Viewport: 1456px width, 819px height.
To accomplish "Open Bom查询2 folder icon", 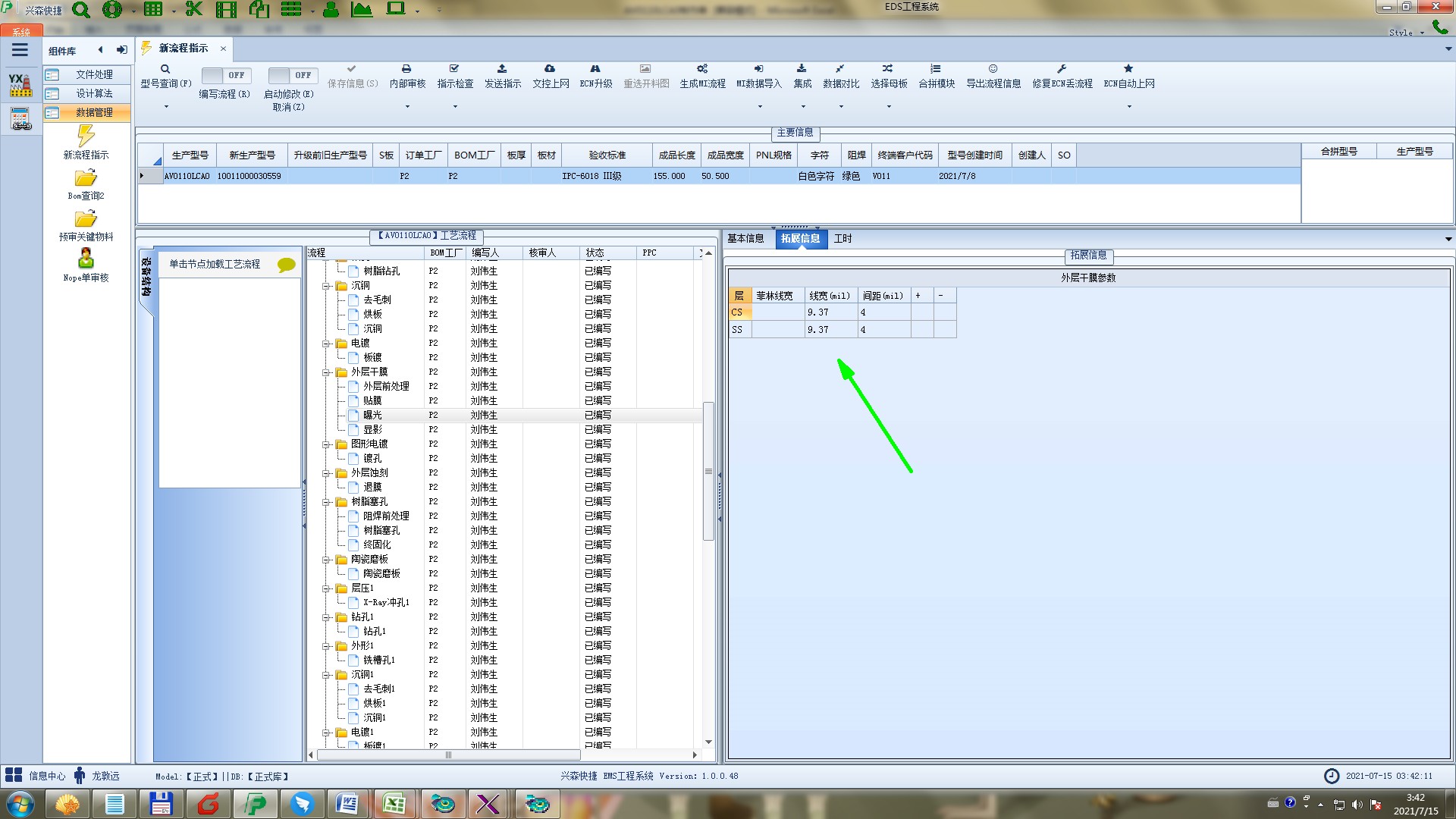I will [x=86, y=178].
